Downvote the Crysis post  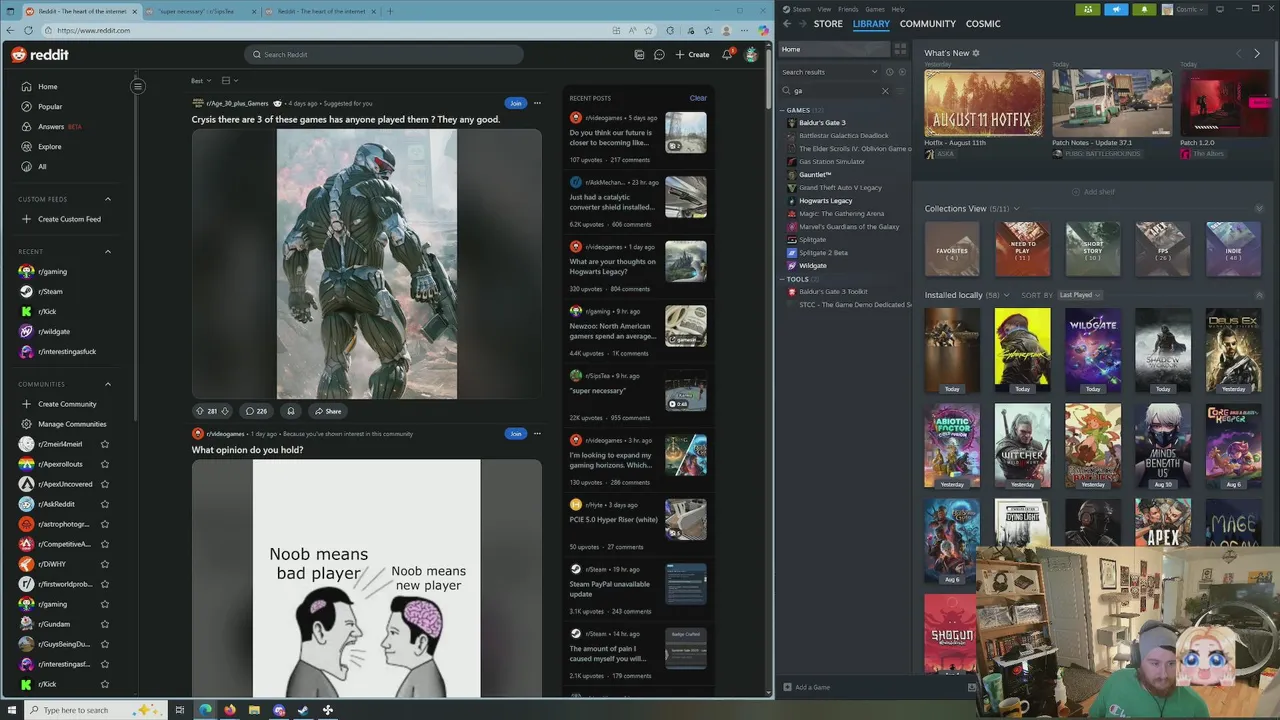[x=225, y=411]
